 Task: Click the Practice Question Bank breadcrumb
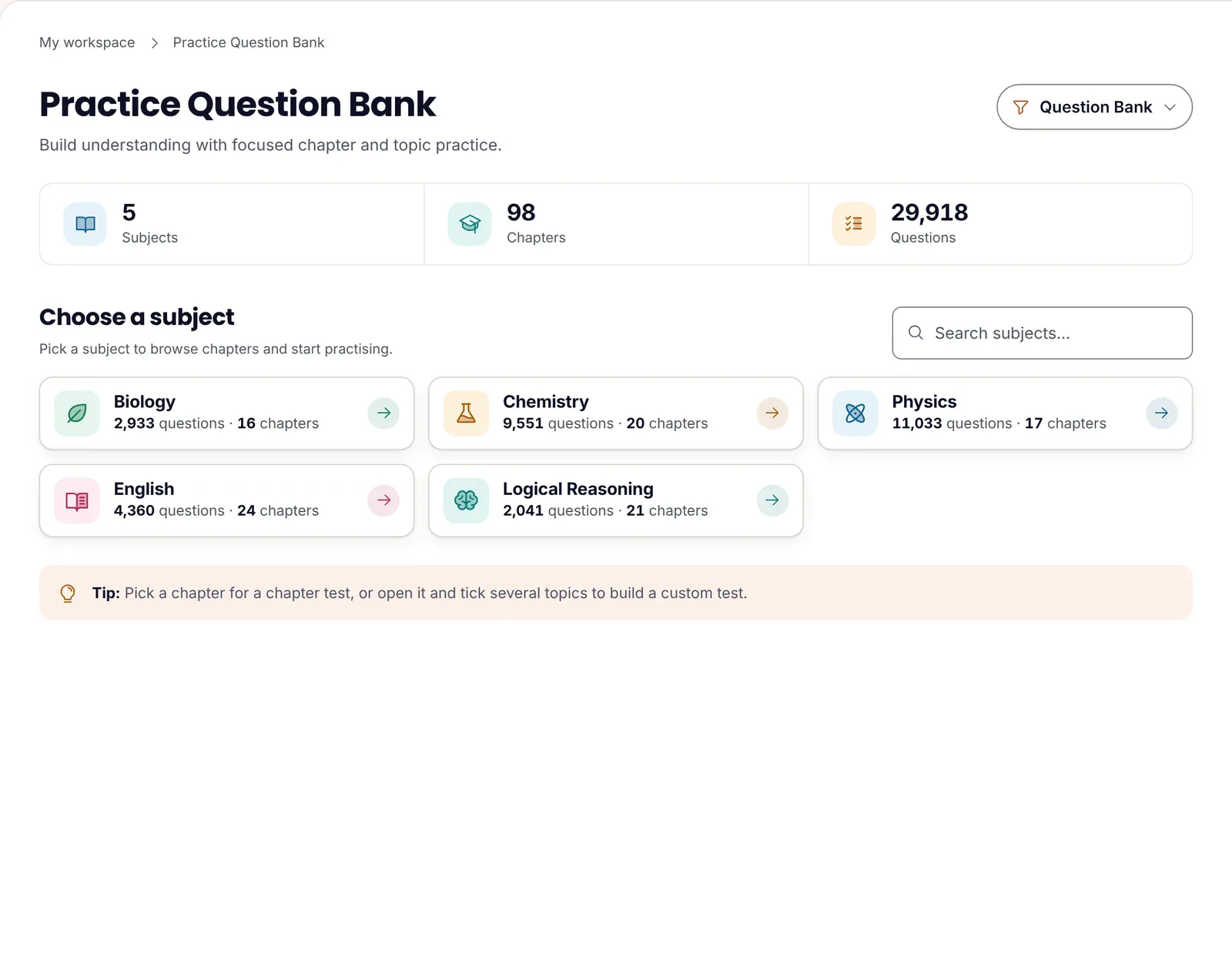[x=249, y=42]
